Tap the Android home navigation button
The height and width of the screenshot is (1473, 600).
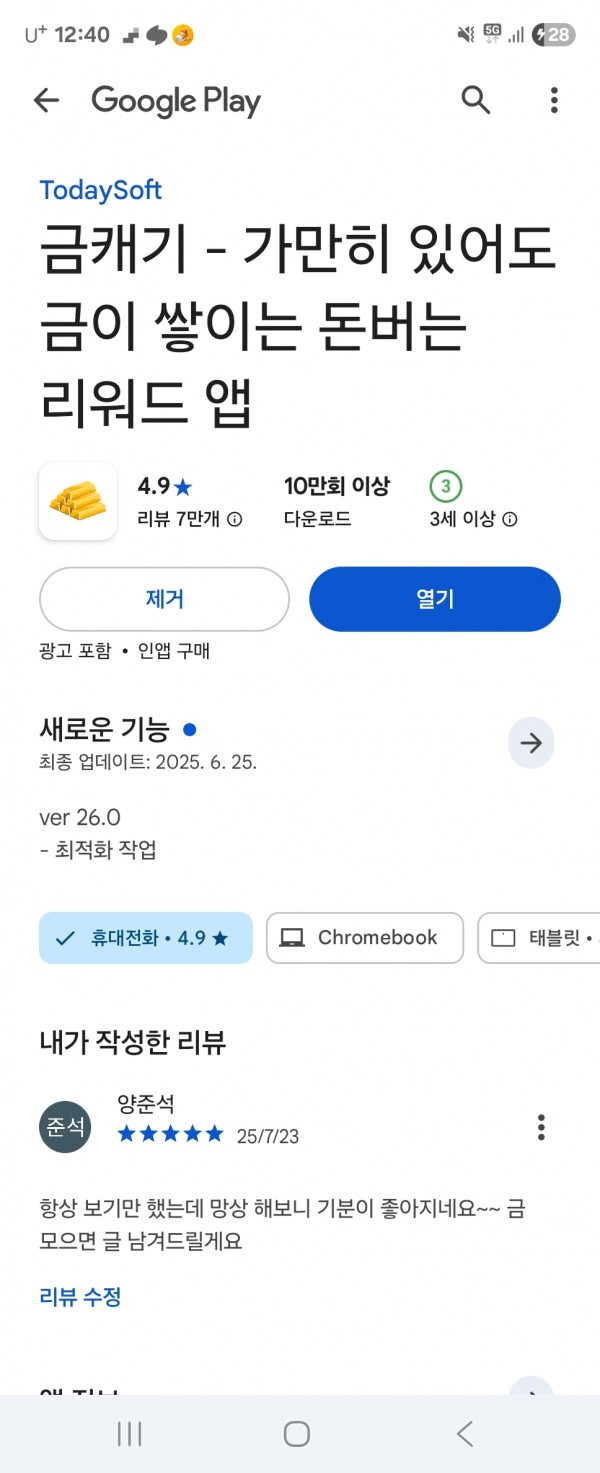(x=297, y=1434)
